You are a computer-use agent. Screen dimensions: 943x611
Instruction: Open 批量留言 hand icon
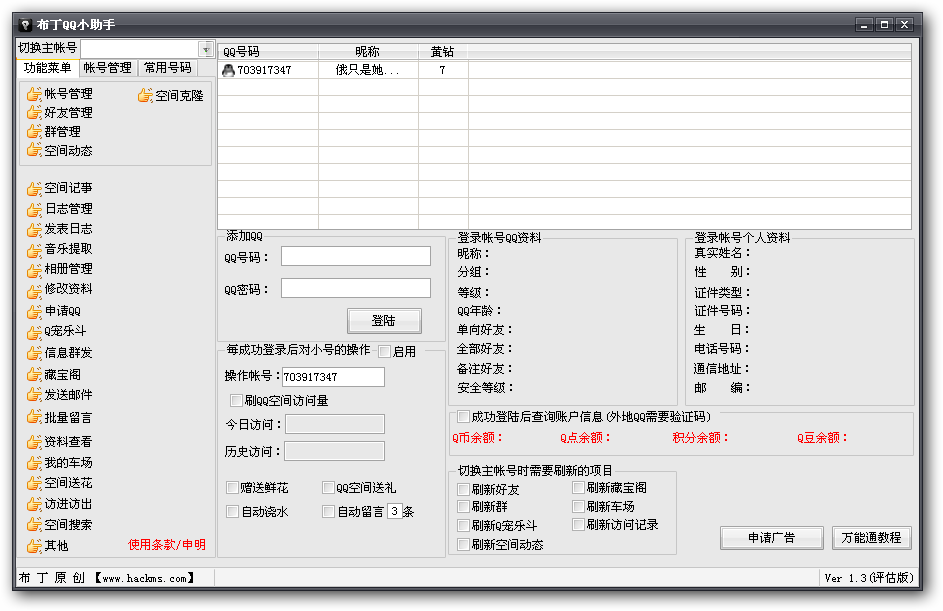tap(34, 416)
